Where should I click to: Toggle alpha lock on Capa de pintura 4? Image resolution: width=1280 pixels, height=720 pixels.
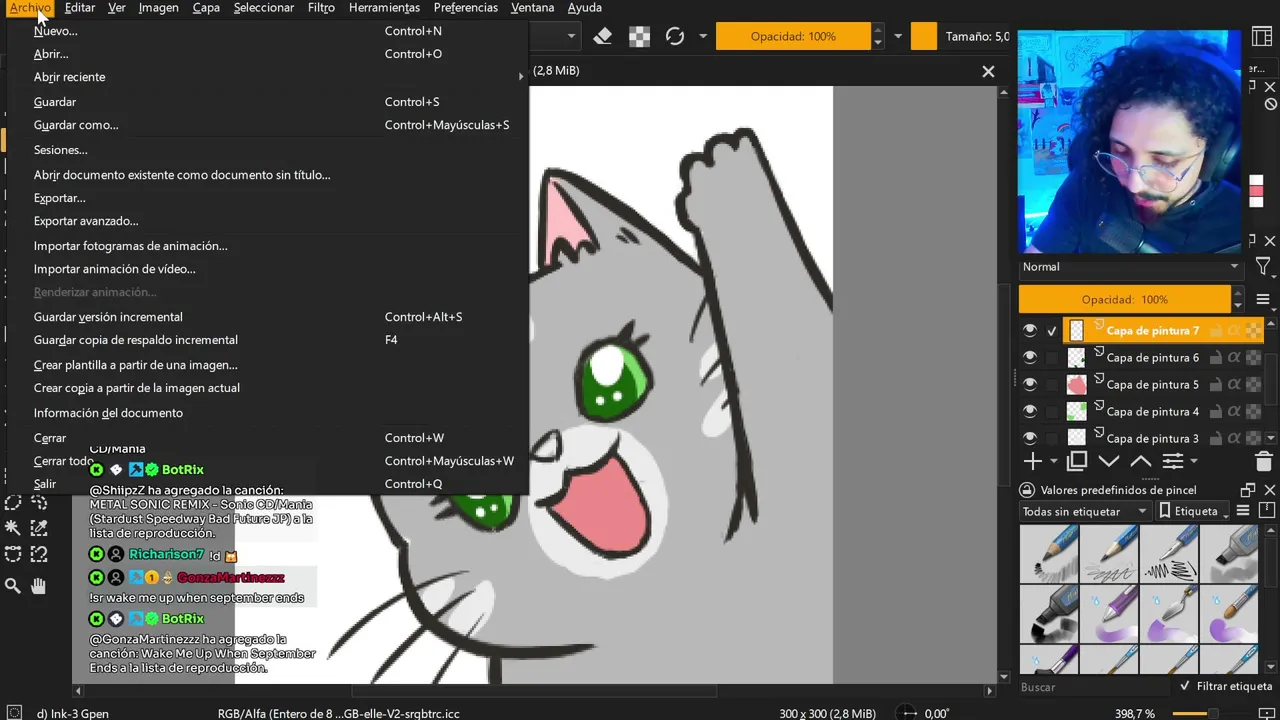tap(1253, 412)
